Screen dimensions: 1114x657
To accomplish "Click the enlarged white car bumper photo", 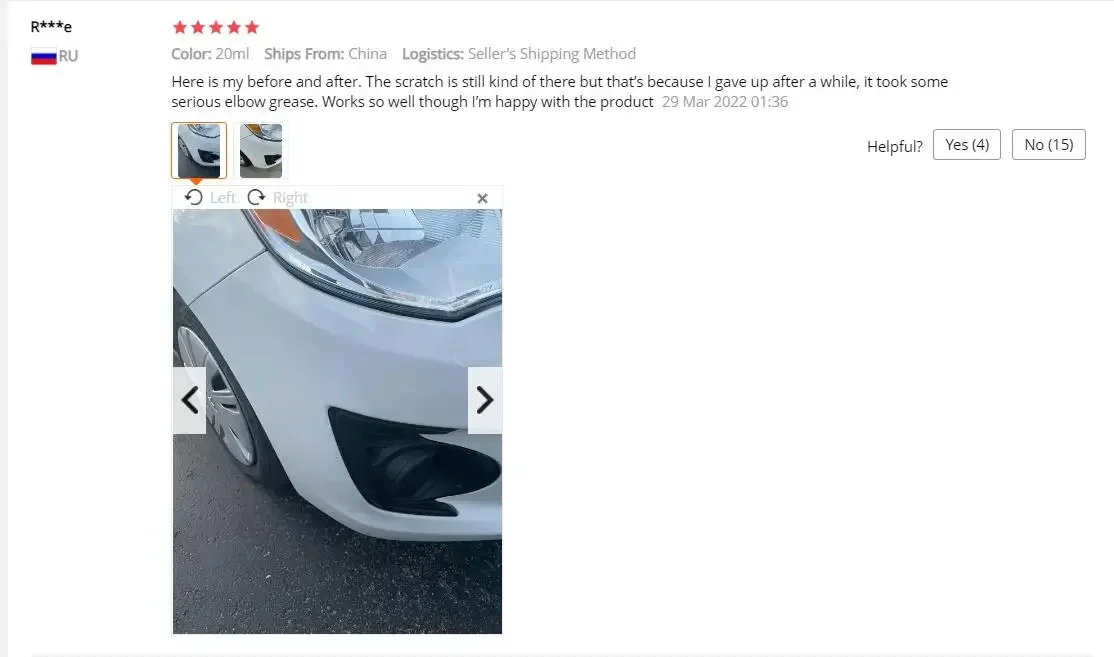I will pos(337,420).
